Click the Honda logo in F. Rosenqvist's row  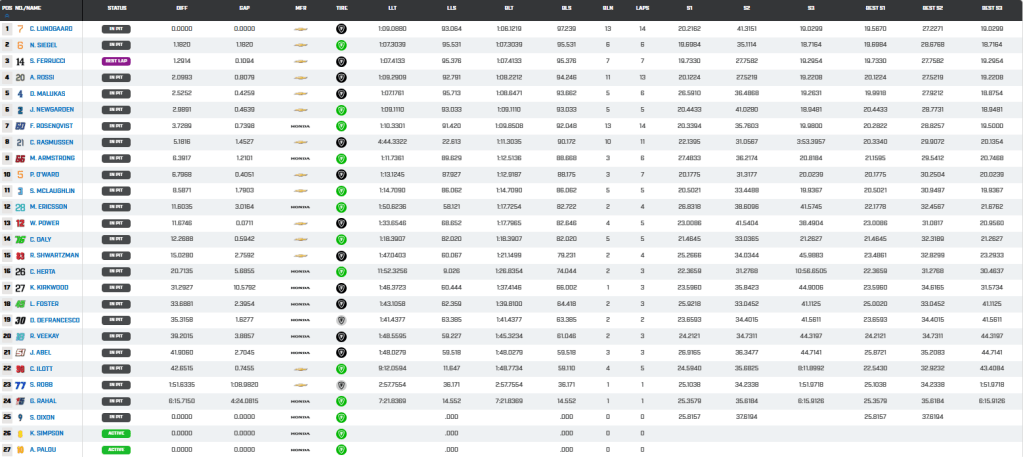point(297,126)
